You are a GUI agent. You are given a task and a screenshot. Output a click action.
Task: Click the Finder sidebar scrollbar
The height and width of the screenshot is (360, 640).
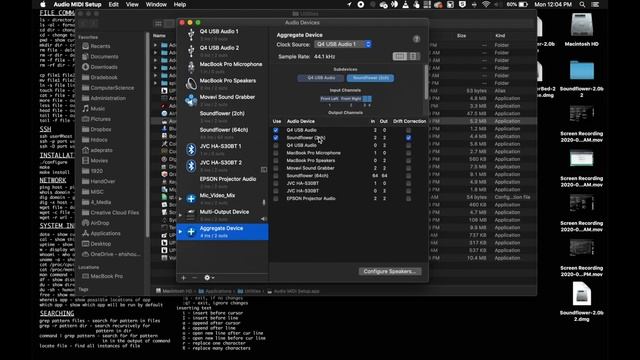[147, 135]
